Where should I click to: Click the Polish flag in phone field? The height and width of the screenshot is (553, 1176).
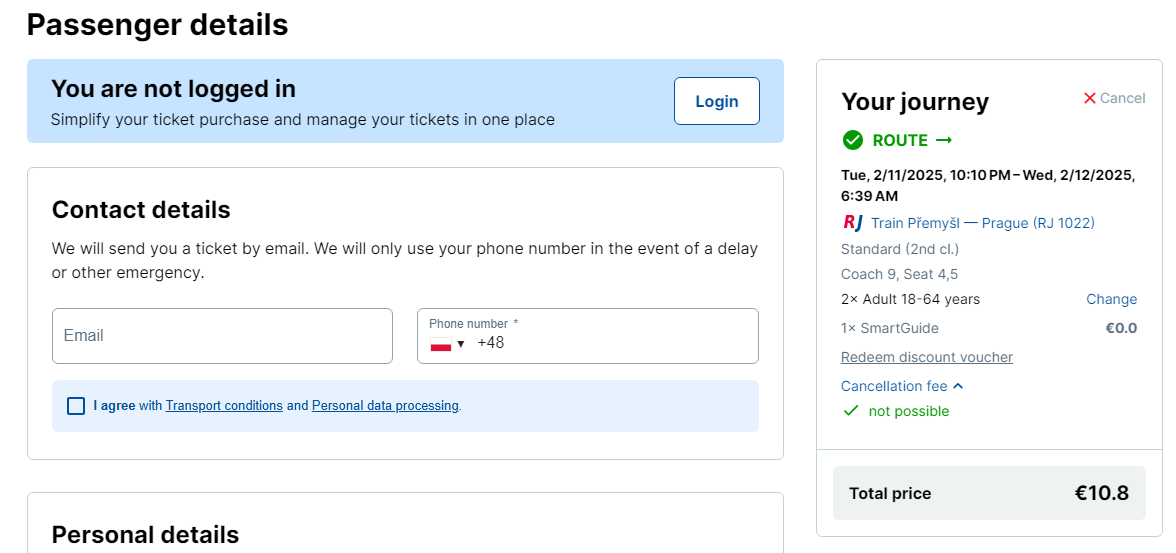point(441,344)
